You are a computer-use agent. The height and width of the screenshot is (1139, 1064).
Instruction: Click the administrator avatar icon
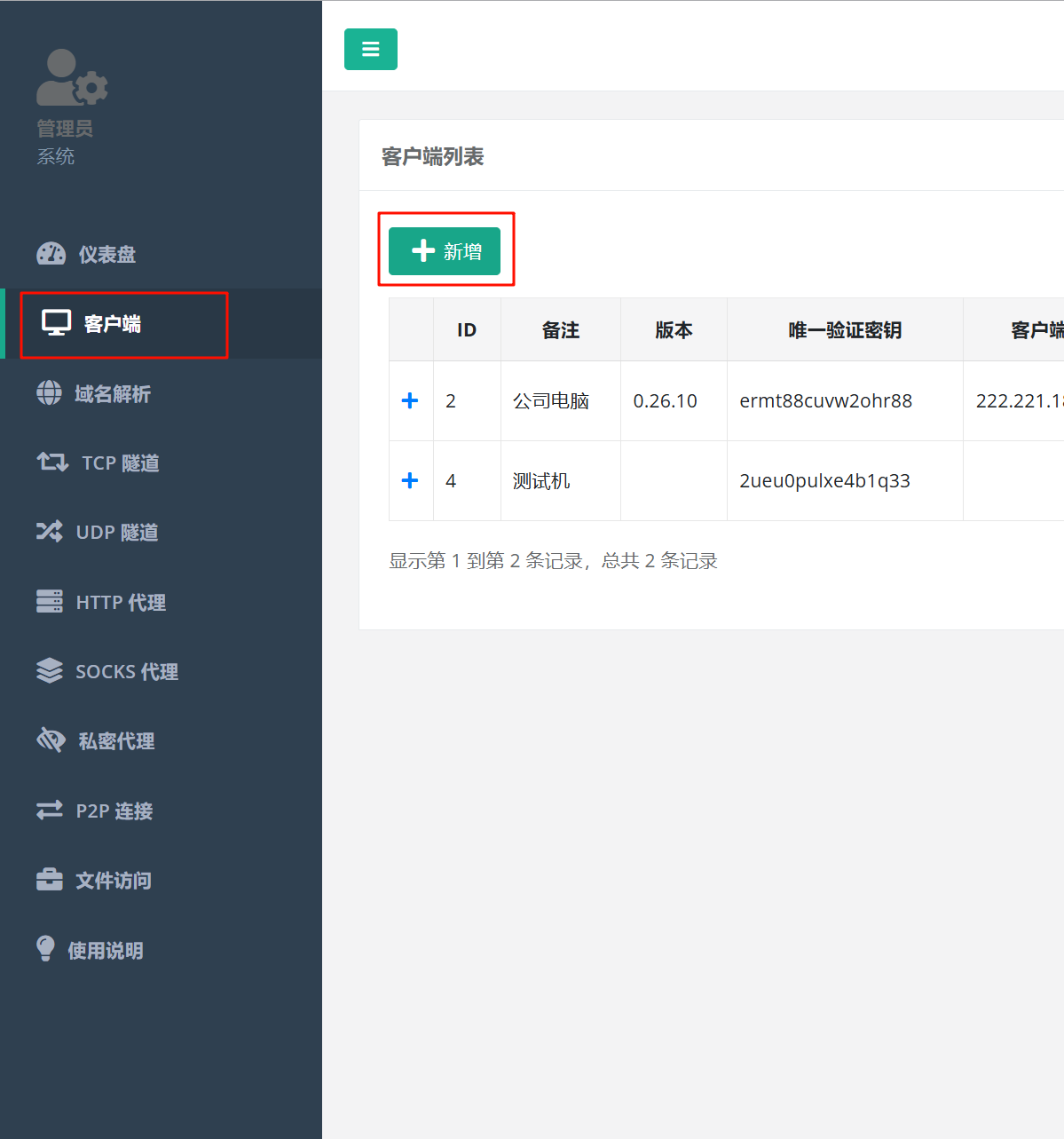tap(71, 78)
